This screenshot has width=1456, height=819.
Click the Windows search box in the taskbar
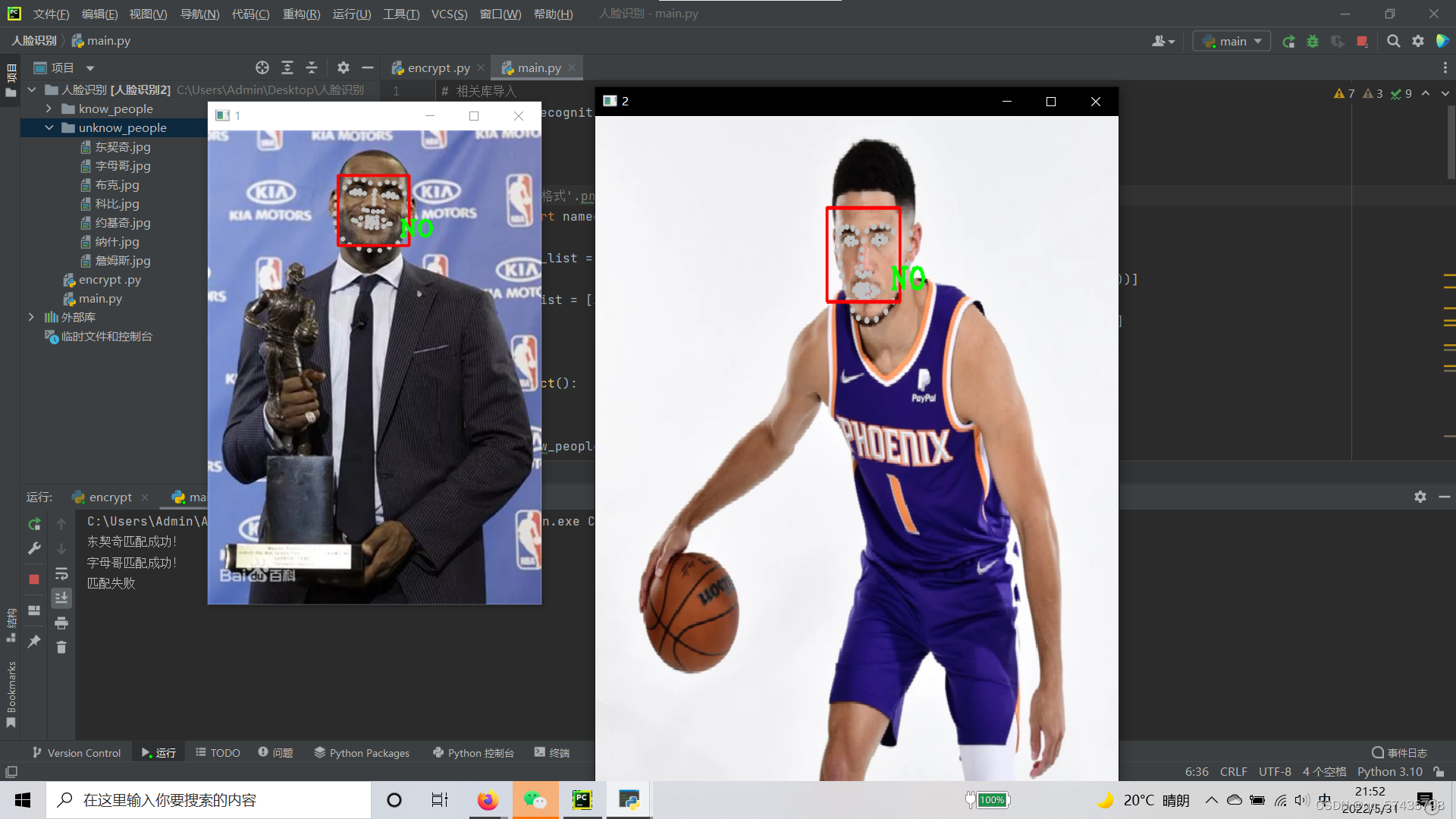click(x=209, y=800)
